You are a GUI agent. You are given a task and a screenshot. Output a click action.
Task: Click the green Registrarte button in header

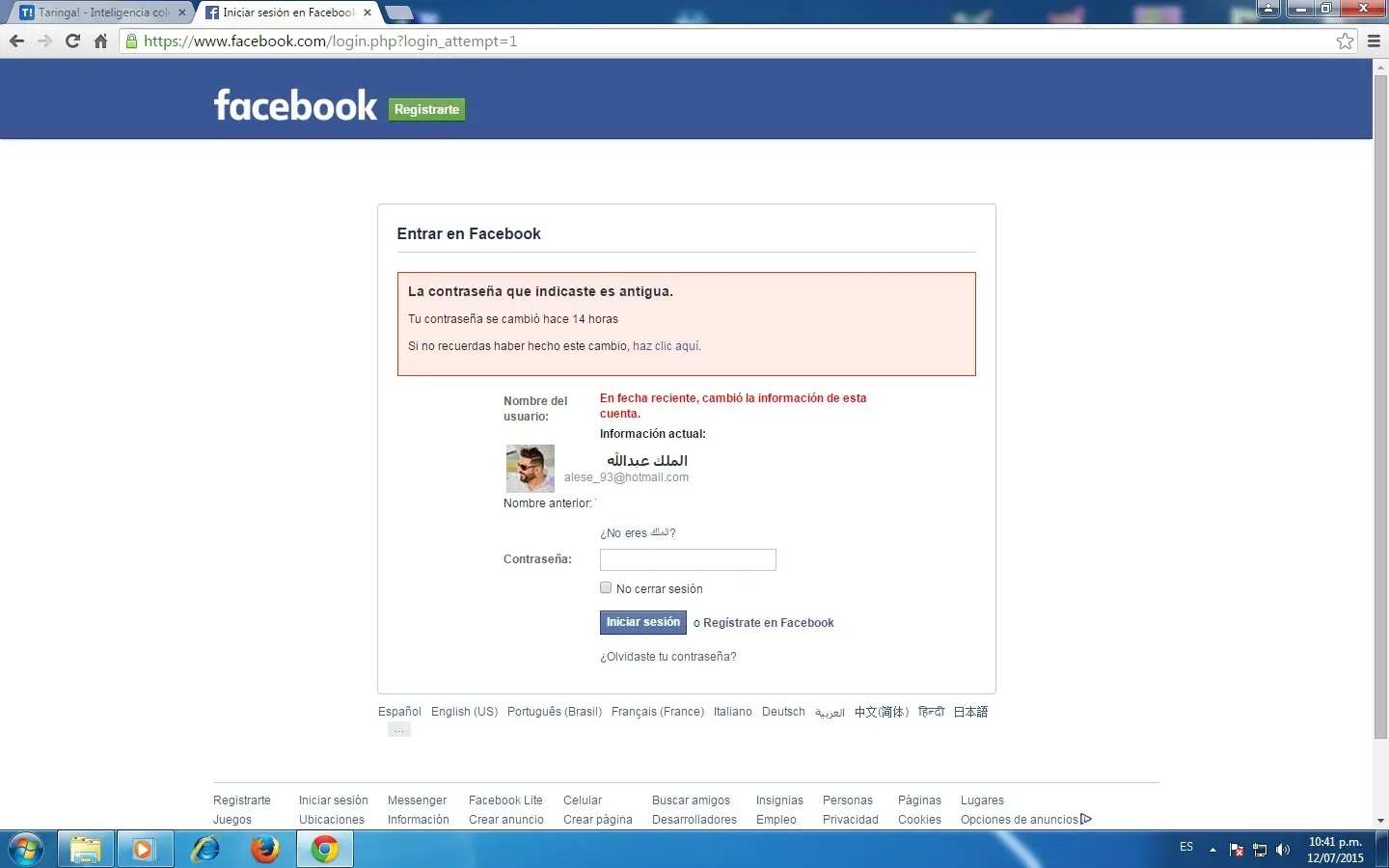[x=426, y=109]
